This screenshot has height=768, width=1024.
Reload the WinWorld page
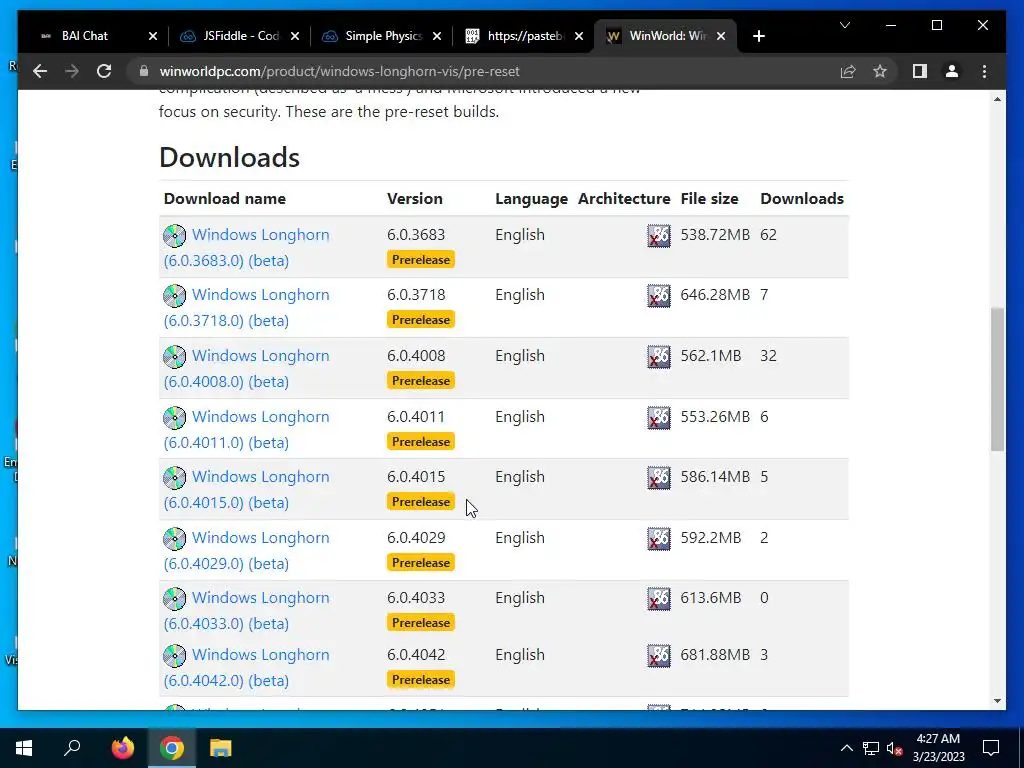(104, 71)
